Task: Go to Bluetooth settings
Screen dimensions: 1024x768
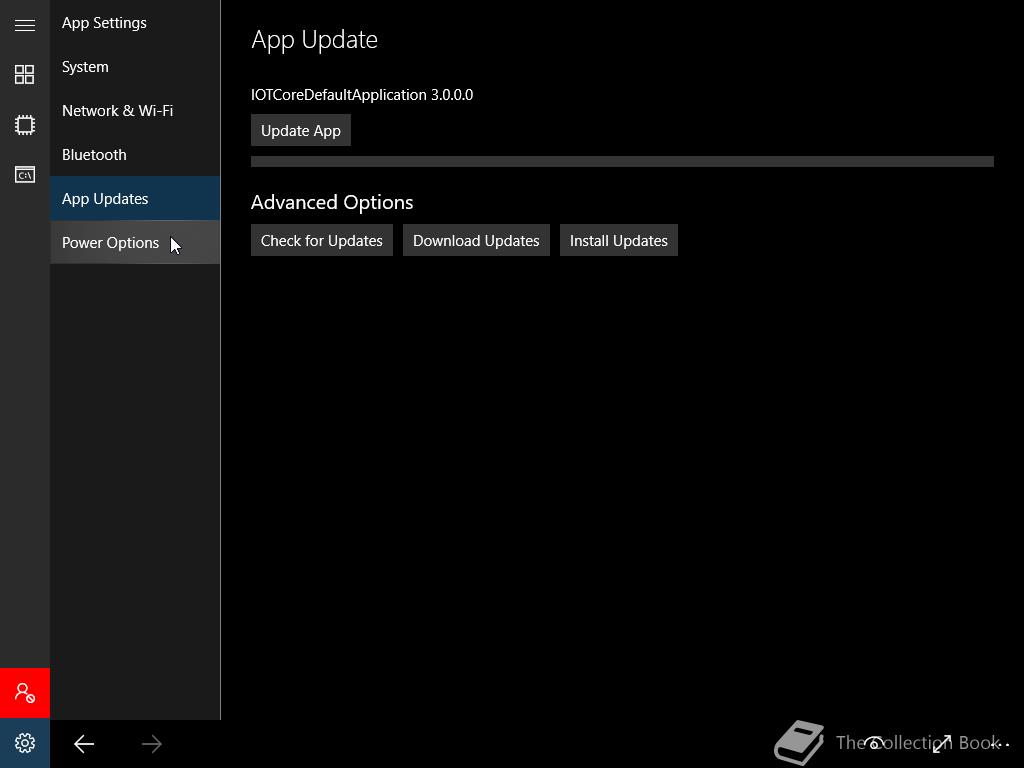Action: click(135, 155)
